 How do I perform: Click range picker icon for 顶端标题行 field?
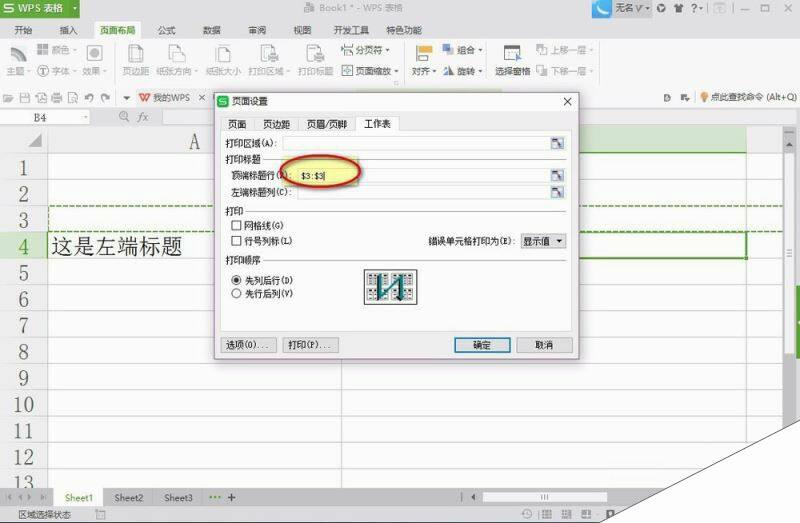coord(557,176)
